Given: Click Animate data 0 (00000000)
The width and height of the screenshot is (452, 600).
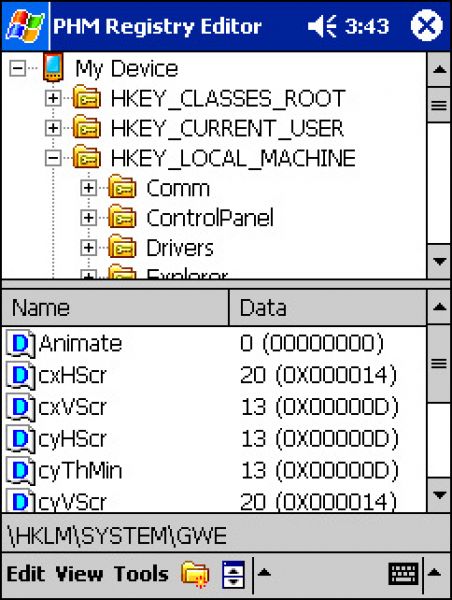Looking at the screenshot, I should coord(312,343).
